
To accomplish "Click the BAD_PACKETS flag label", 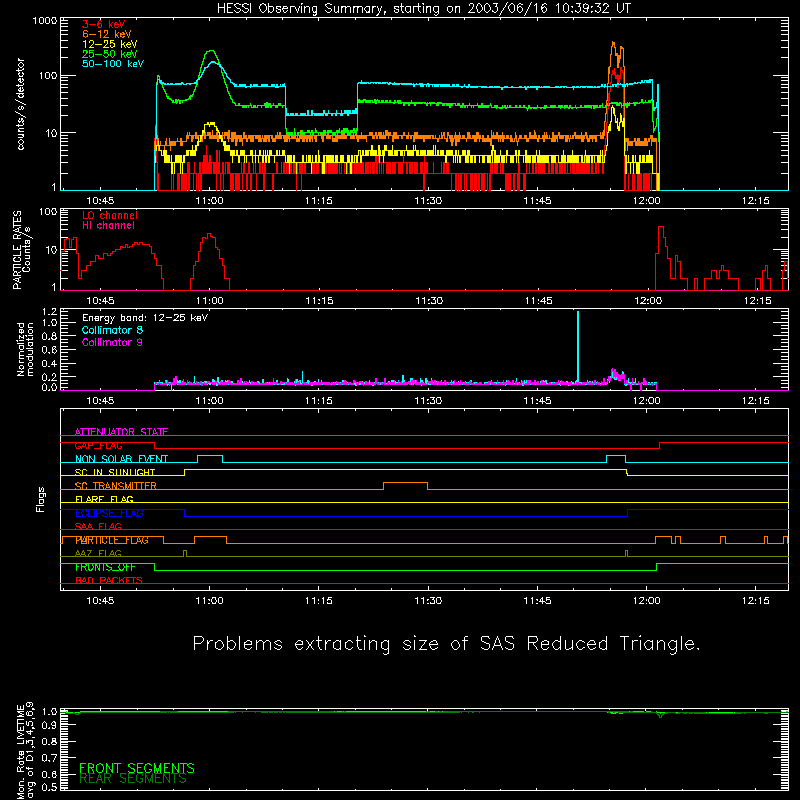I will point(109,580).
